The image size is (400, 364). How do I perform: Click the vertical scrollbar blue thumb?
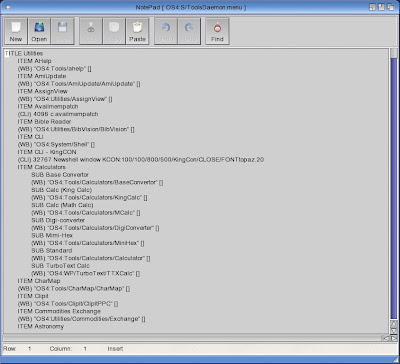[394, 188]
